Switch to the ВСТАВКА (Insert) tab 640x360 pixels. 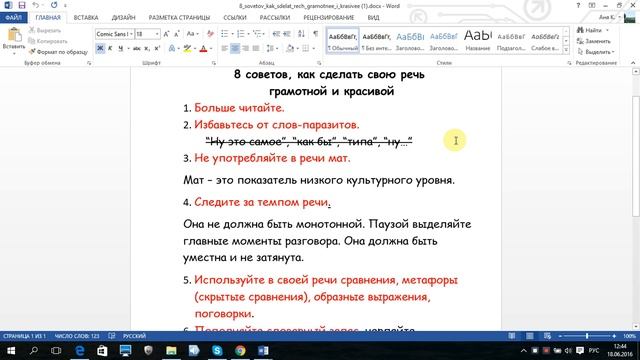coord(86,18)
